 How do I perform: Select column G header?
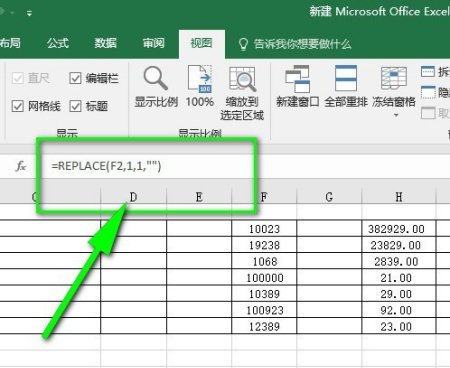329,197
